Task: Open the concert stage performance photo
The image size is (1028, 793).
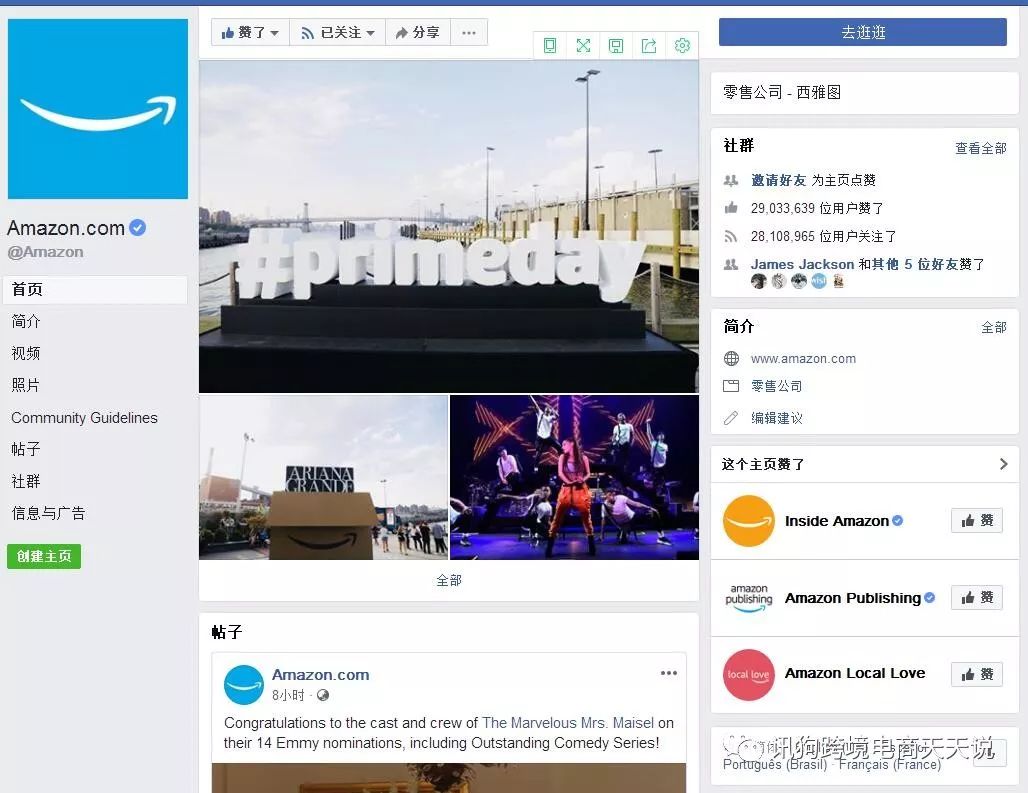Action: coord(574,477)
